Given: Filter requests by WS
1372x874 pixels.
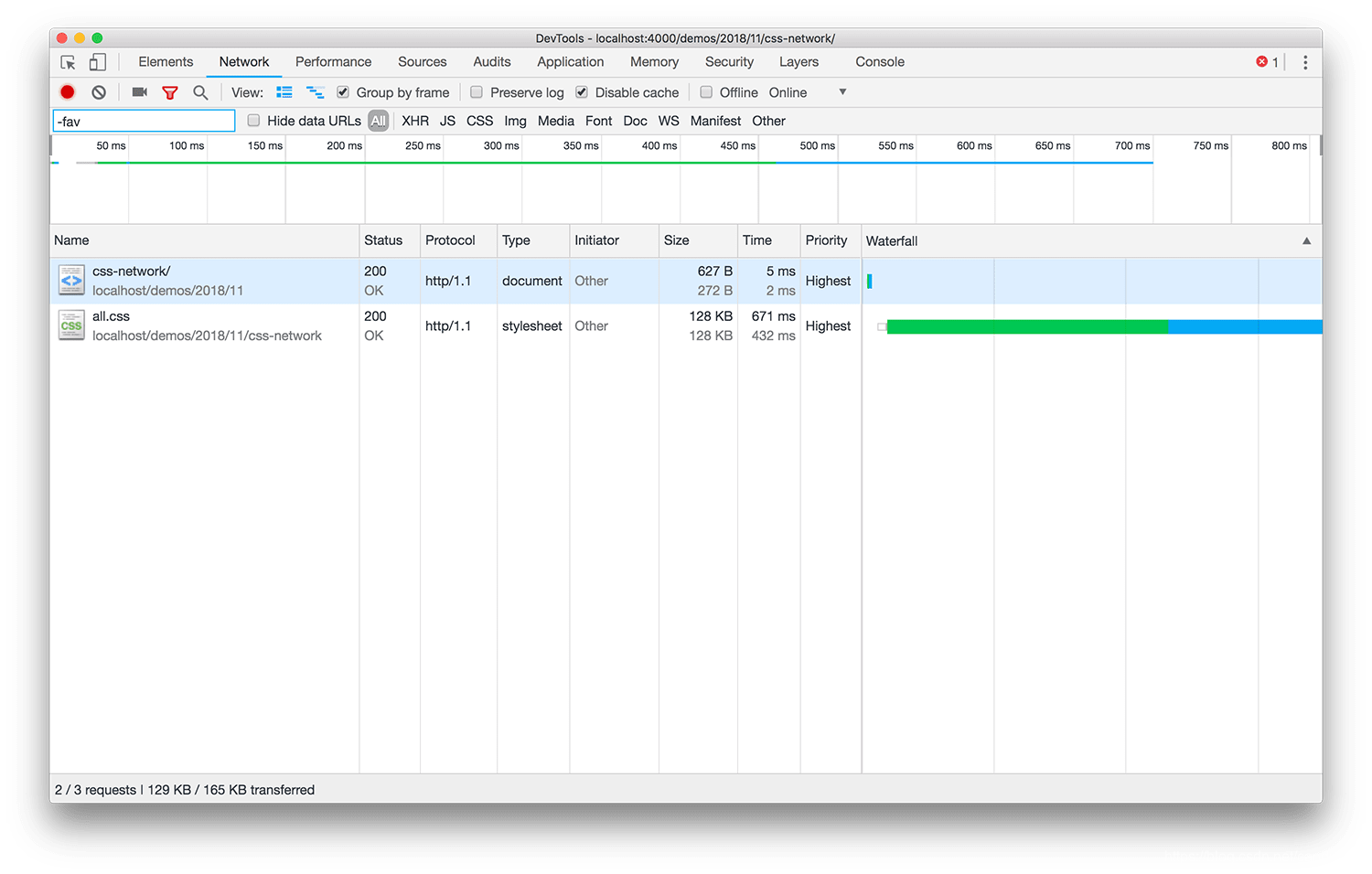Looking at the screenshot, I should tap(669, 121).
